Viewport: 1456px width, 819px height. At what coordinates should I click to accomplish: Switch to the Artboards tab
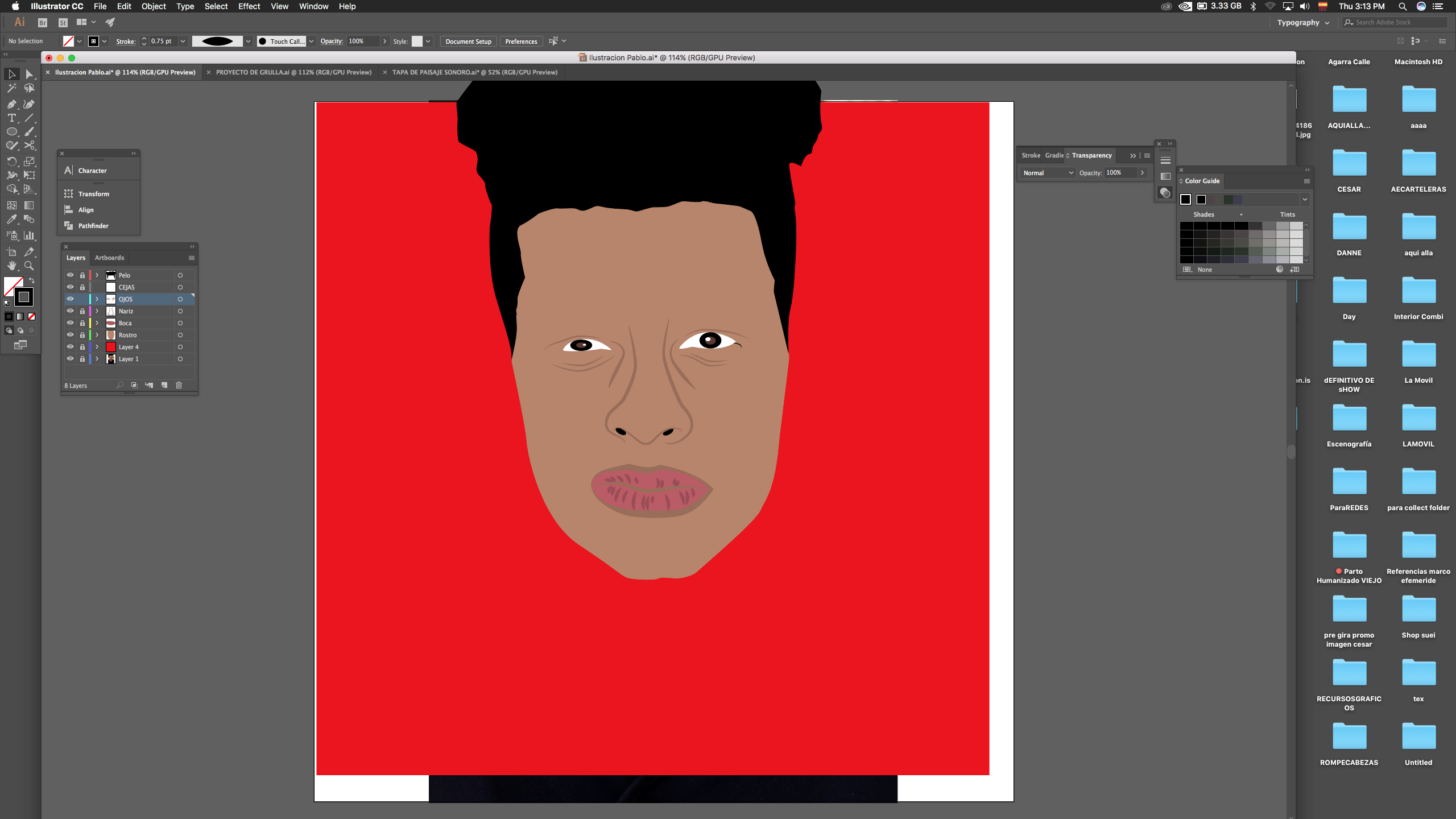tap(109, 258)
